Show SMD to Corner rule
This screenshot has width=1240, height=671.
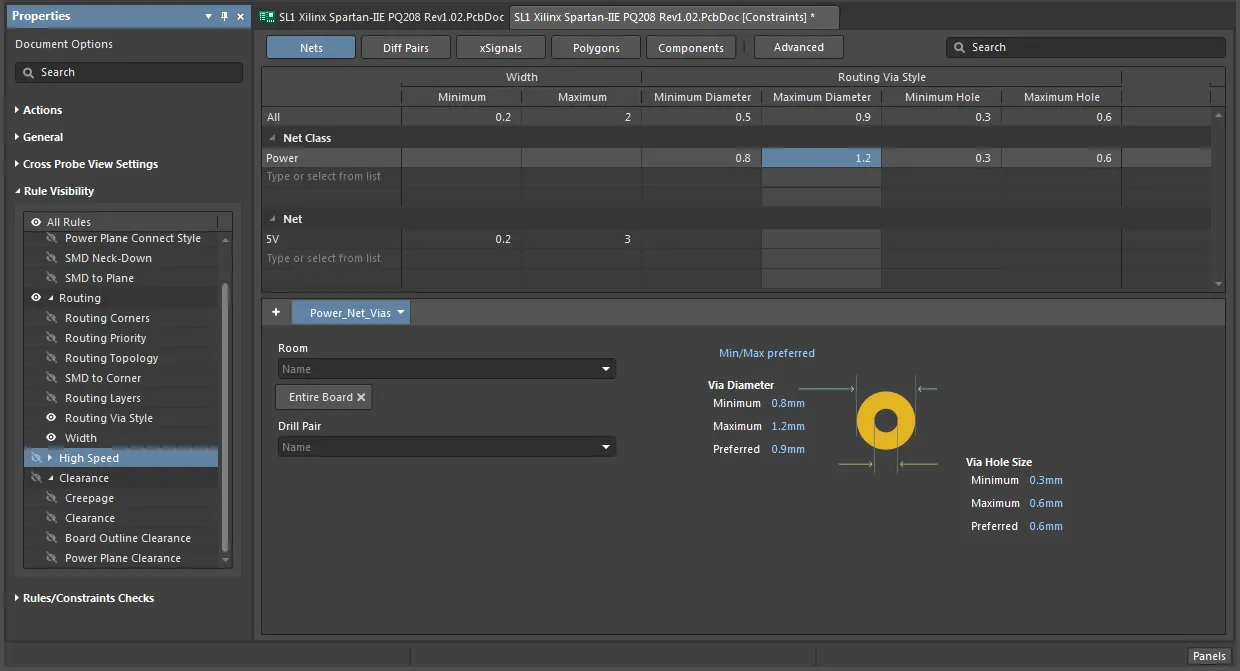point(52,378)
